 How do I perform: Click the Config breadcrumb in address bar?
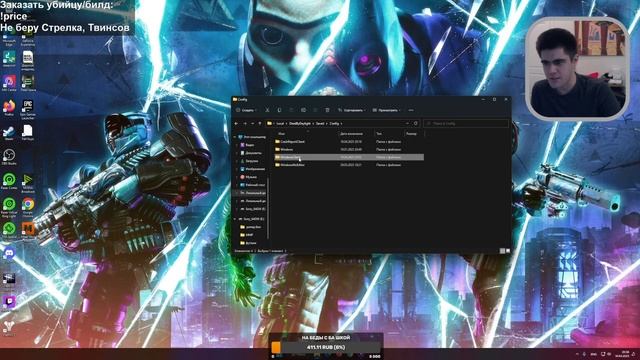point(334,123)
